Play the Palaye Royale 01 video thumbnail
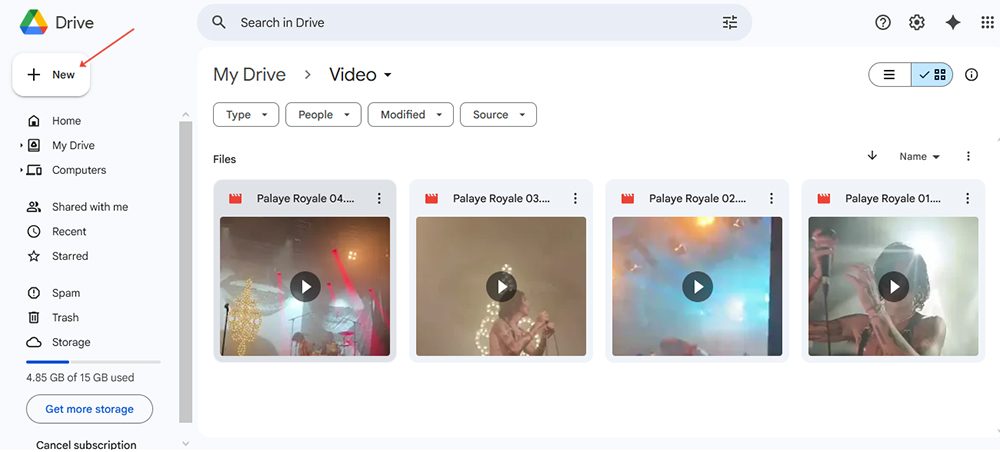The height and width of the screenshot is (452, 1000). (893, 286)
